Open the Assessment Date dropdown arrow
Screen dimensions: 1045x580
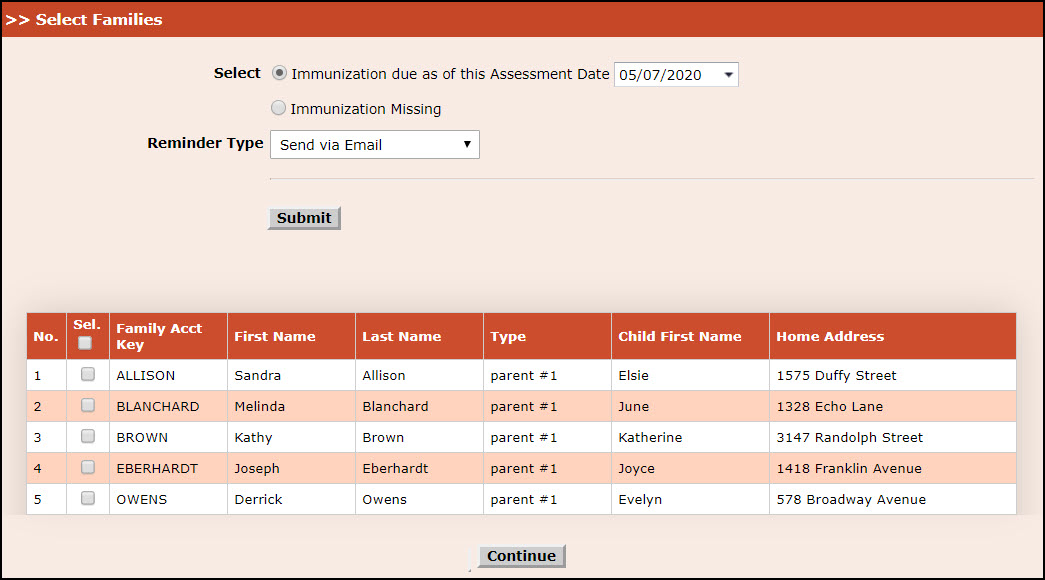tap(728, 75)
